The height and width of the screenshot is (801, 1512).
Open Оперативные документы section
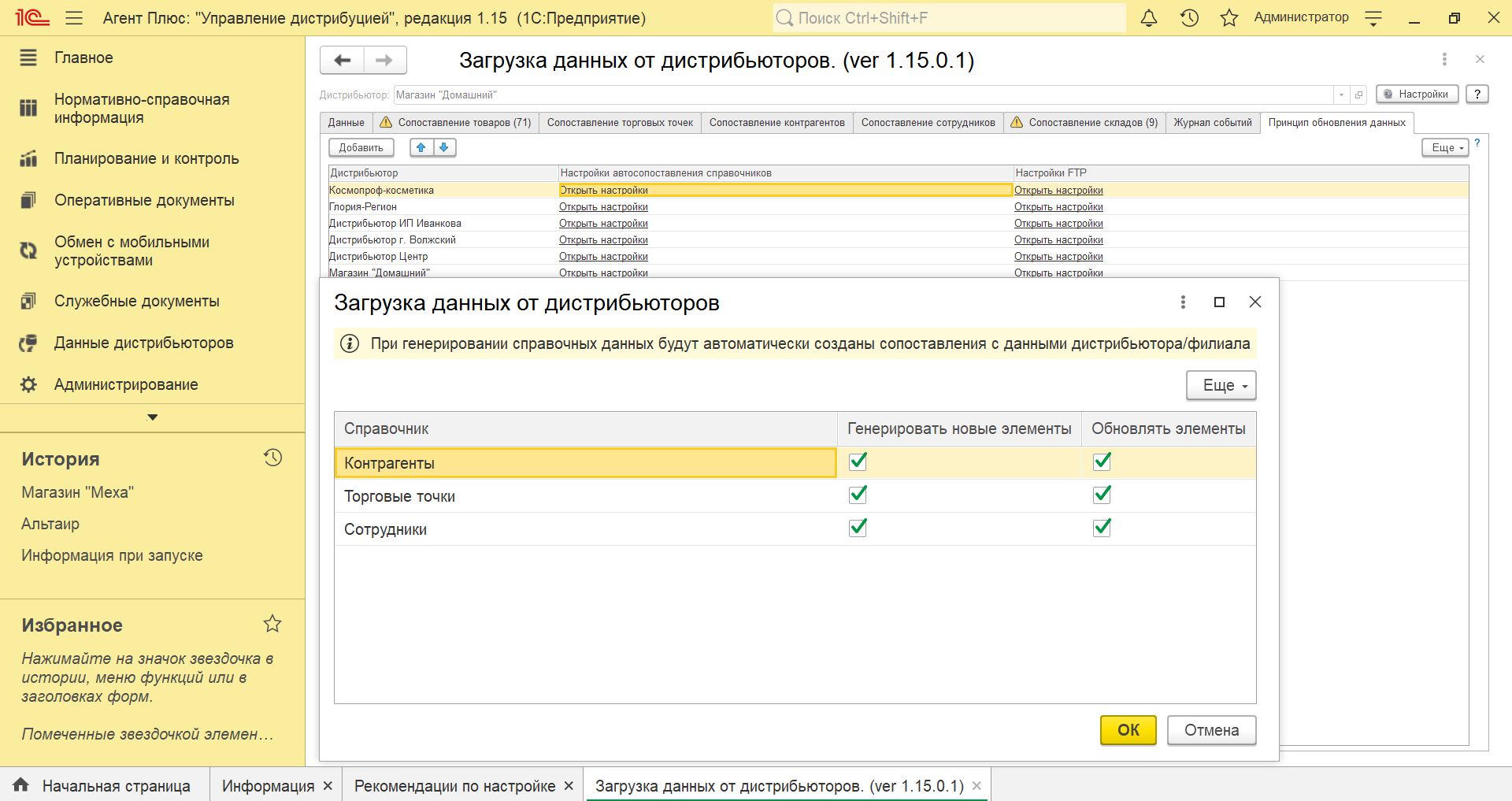pos(144,200)
